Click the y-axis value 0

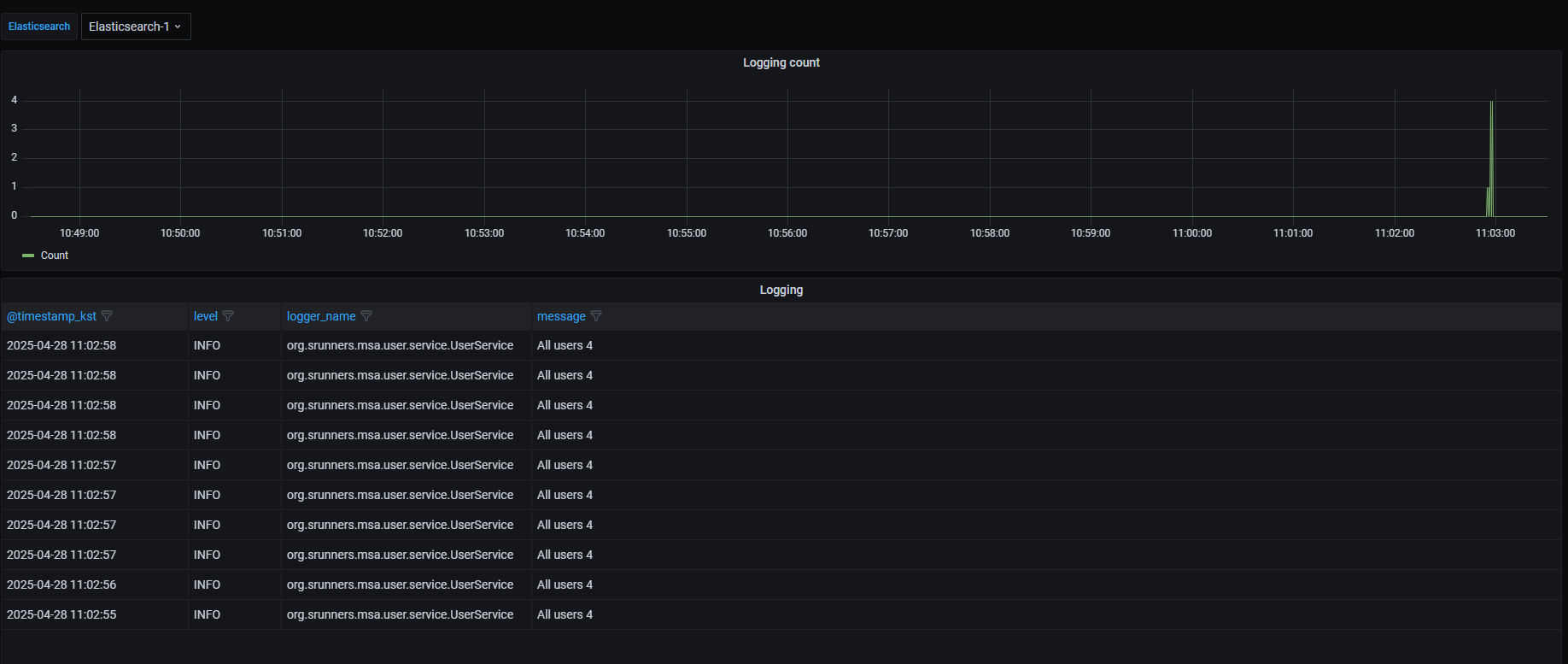[14, 215]
